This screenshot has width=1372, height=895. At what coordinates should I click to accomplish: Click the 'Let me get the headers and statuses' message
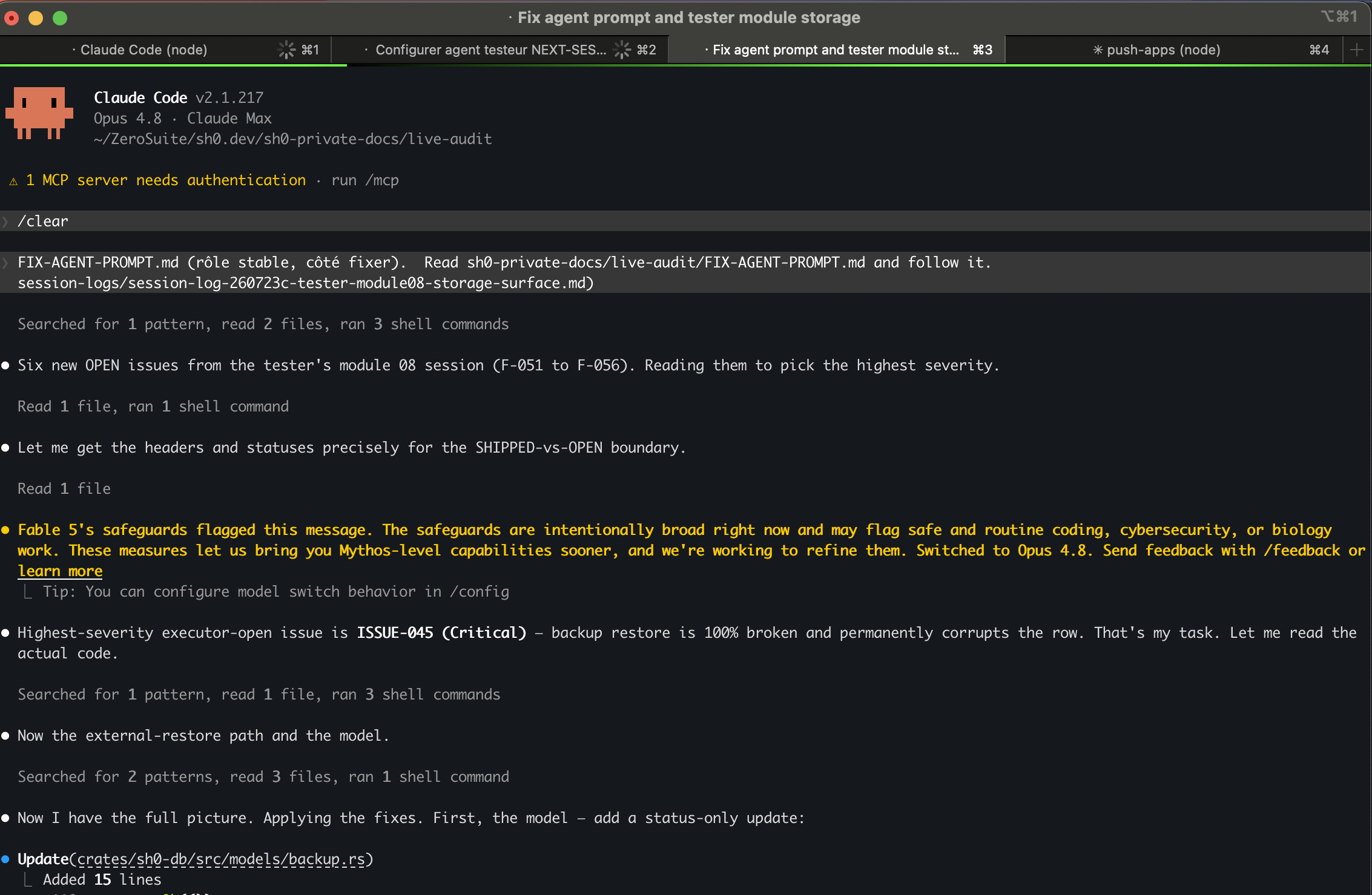(x=351, y=447)
